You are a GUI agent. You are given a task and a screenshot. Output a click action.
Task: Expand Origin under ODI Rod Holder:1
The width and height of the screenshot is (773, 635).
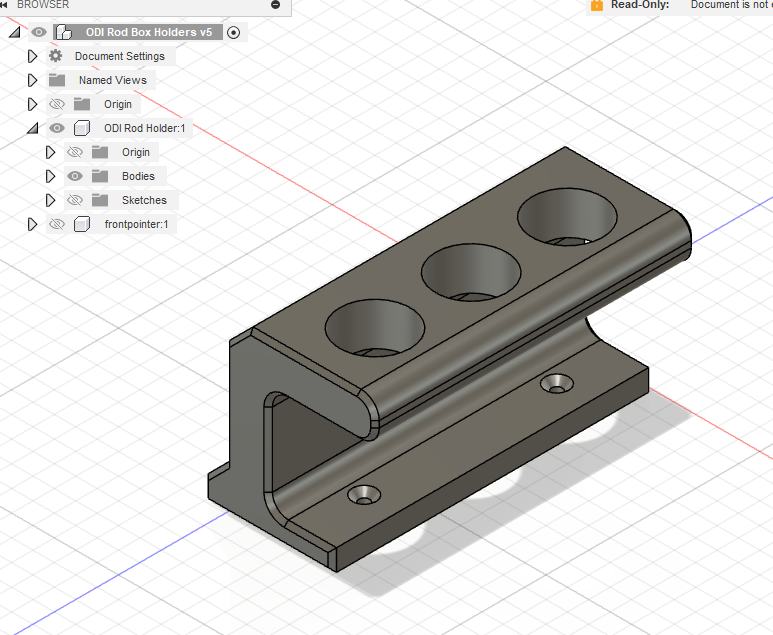click(50, 152)
